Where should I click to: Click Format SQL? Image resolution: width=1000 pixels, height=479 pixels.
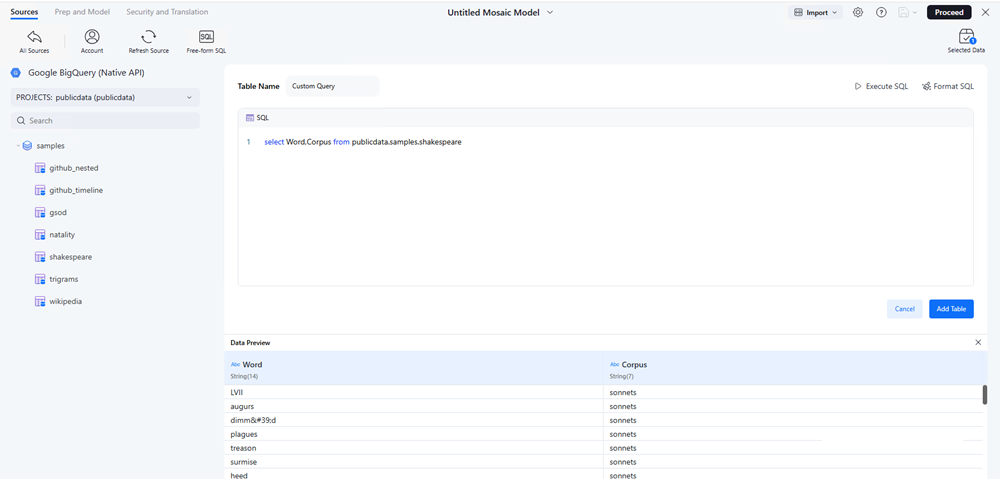pos(948,86)
